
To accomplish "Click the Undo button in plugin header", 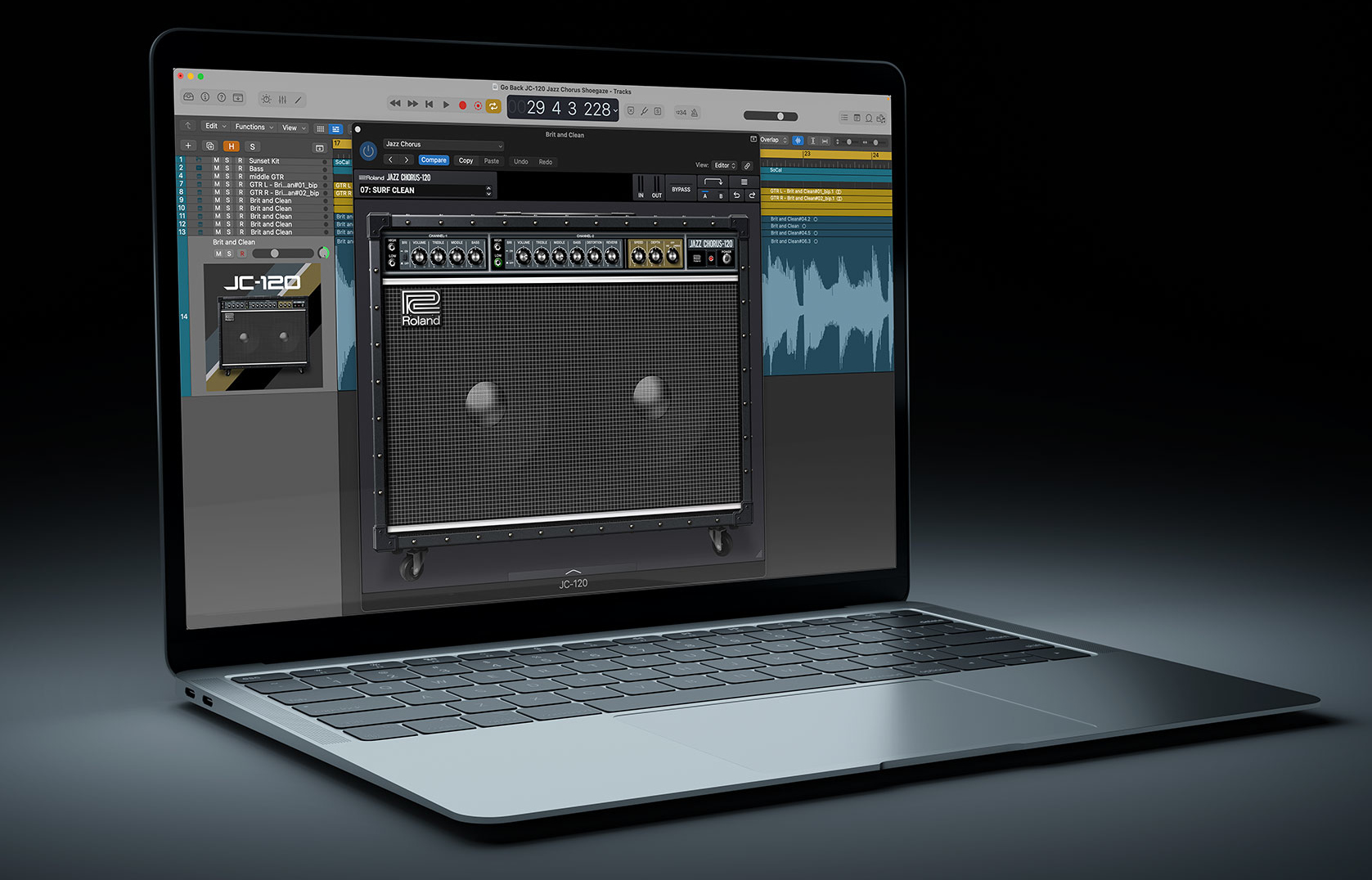I will pos(521,161).
